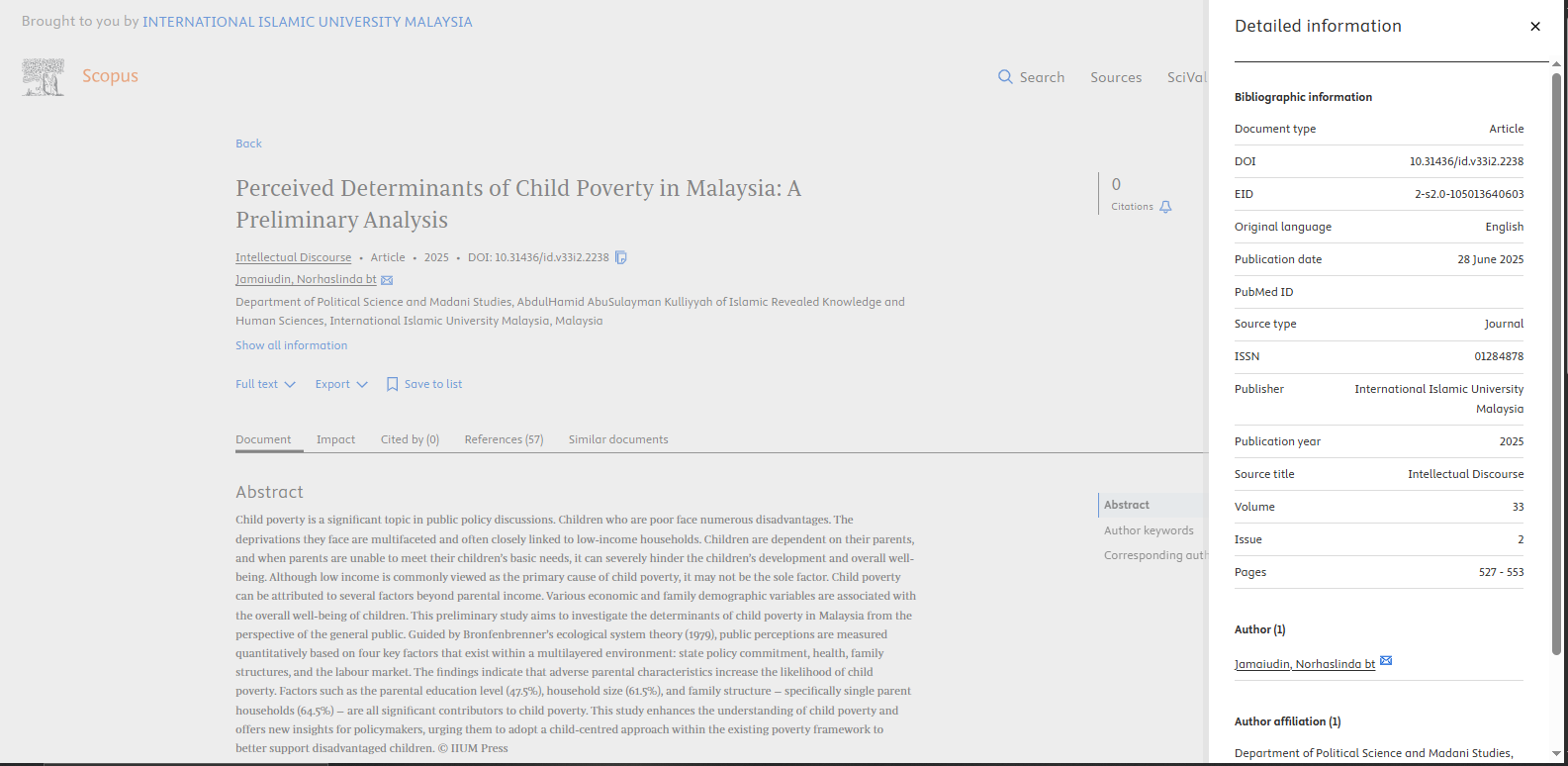Click Show all information link

(291, 345)
